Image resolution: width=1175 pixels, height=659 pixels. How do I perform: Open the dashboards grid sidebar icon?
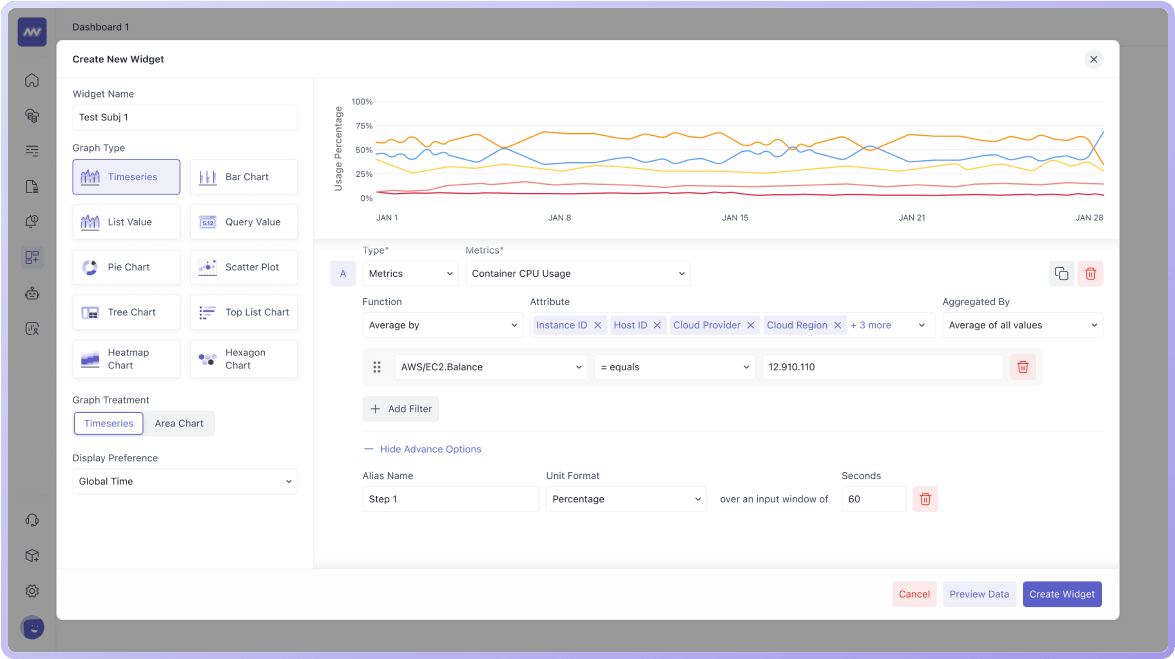[x=31, y=257]
